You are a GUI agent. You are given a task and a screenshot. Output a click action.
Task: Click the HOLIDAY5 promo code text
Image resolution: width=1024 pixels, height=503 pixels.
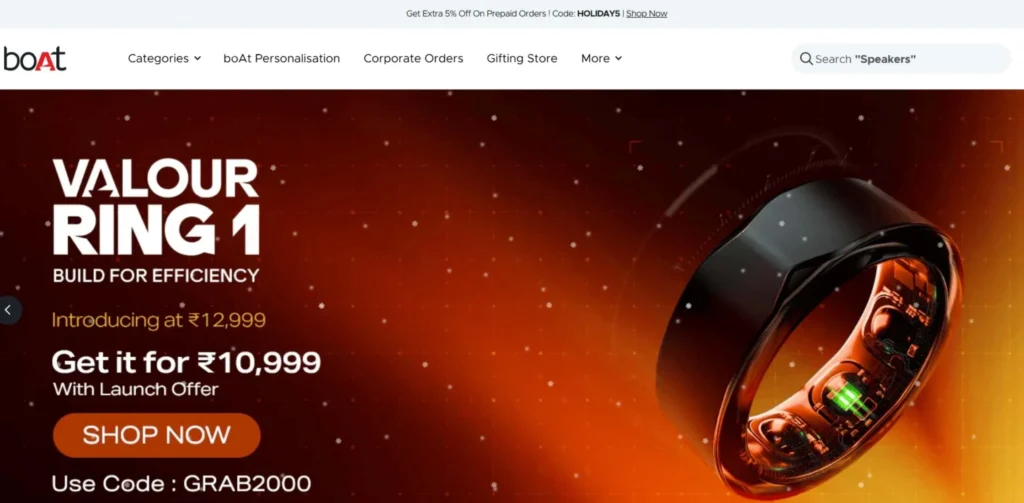598,14
